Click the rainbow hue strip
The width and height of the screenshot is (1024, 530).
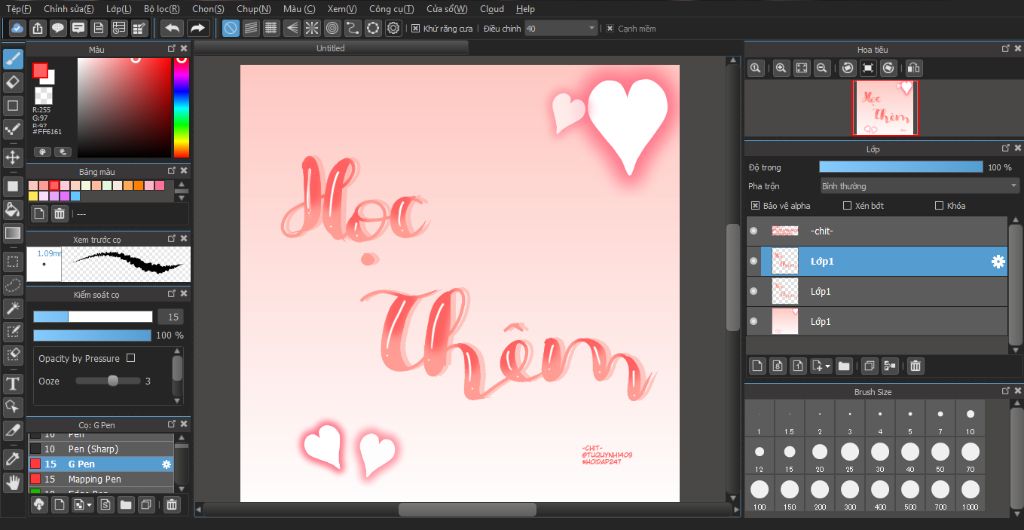click(181, 108)
